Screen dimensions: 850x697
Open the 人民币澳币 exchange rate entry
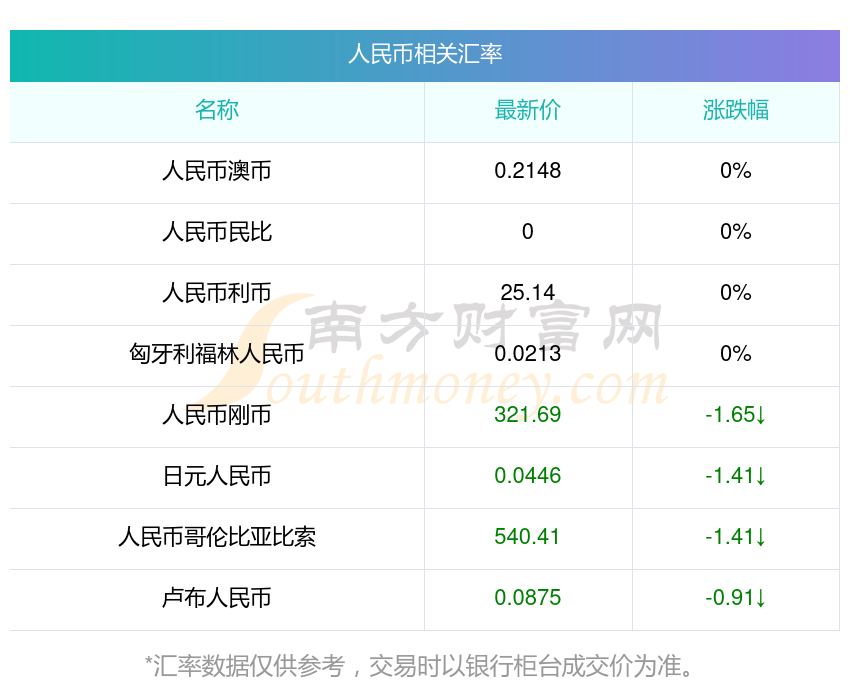(217, 171)
